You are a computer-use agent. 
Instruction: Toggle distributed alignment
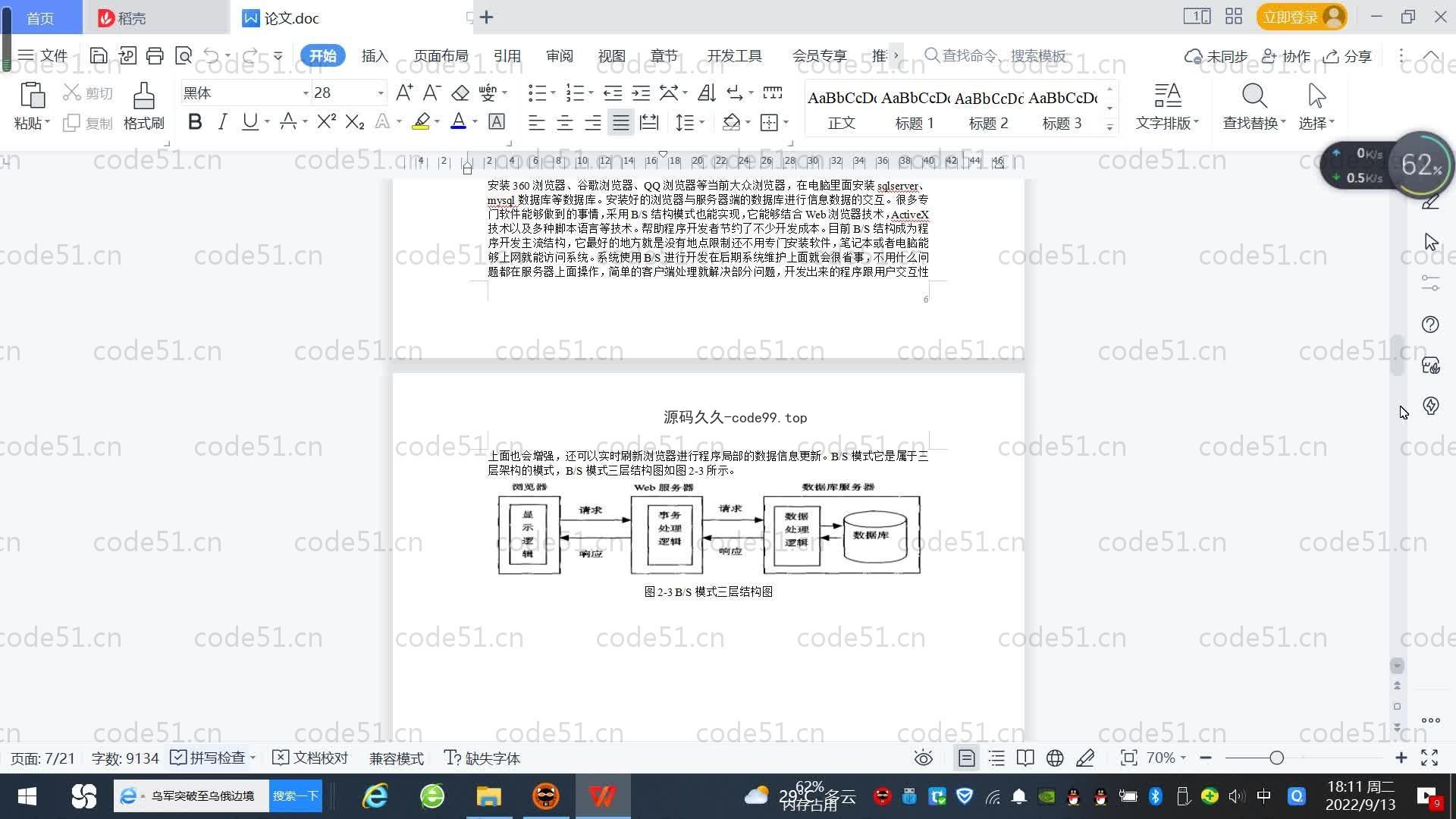[649, 122]
